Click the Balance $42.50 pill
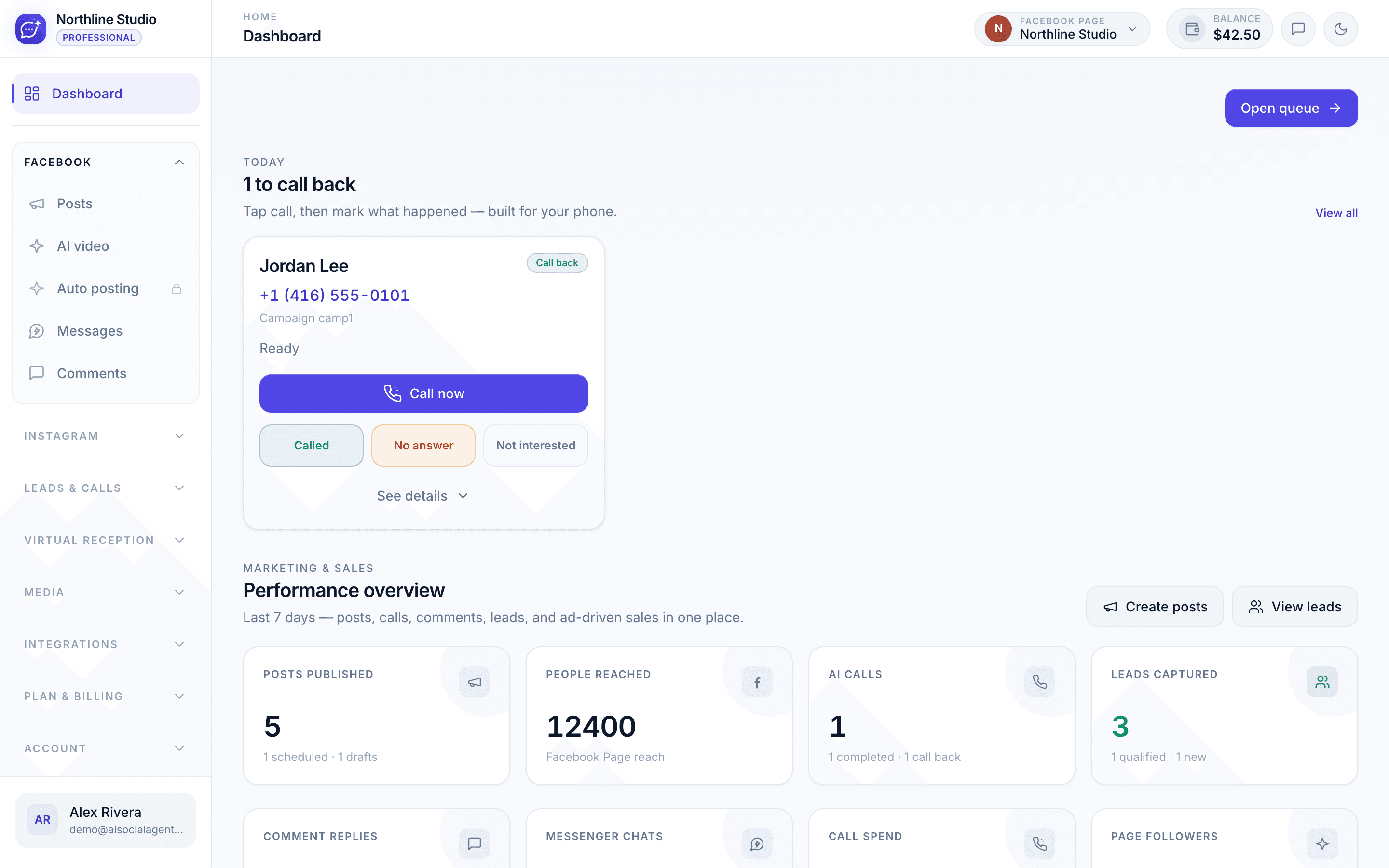Image resolution: width=1389 pixels, height=868 pixels. click(1219, 29)
